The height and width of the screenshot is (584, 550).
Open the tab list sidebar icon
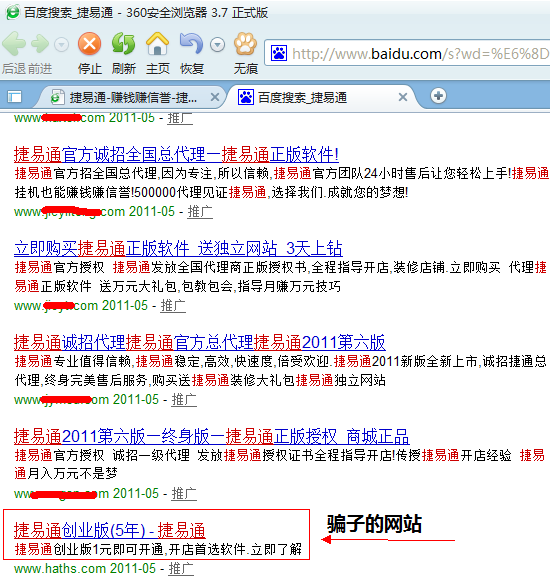click(x=15, y=97)
